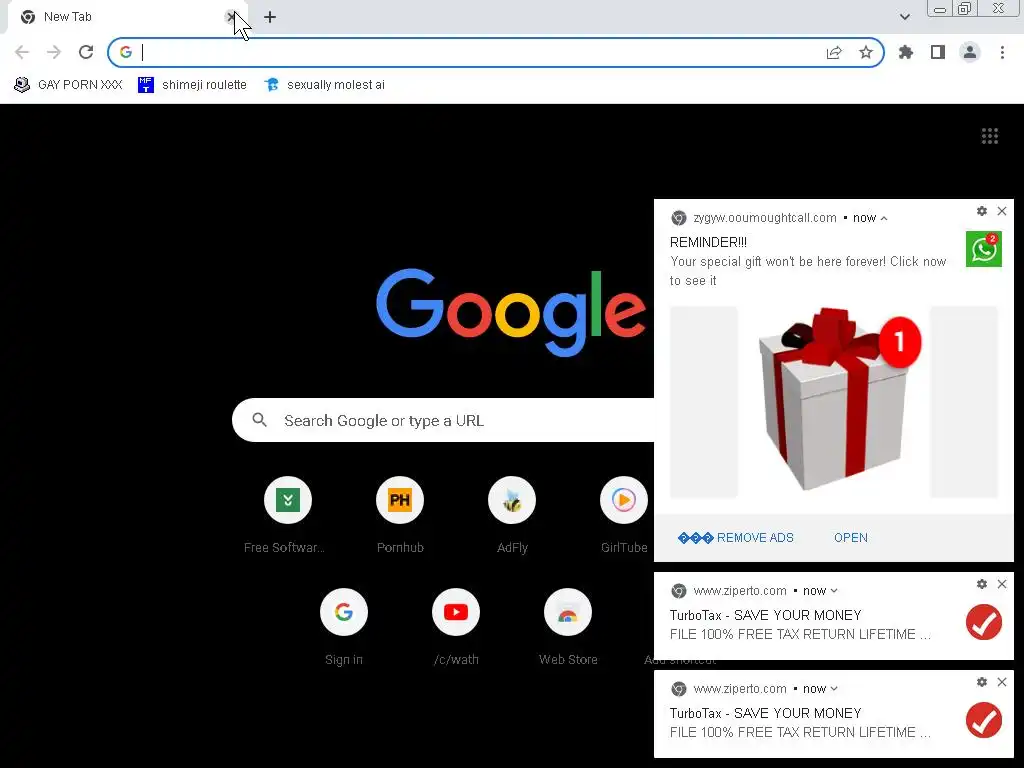Expand the tab search dropdown arrow
1024x768 pixels.
pos(904,17)
